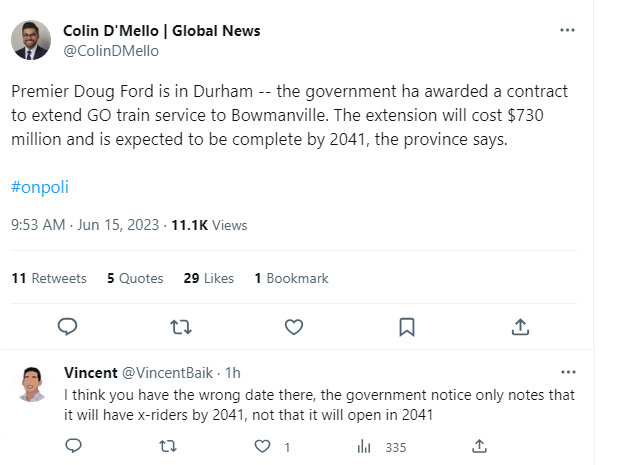Open Colin D'Mello's profile picture
The width and height of the screenshot is (618, 465).
pos(31,40)
